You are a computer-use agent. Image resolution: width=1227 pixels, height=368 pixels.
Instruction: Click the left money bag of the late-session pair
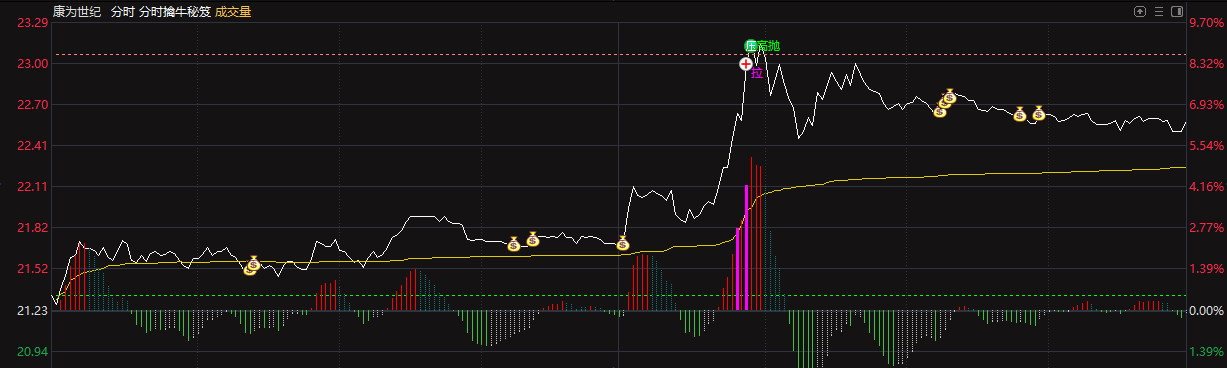[1019, 114]
